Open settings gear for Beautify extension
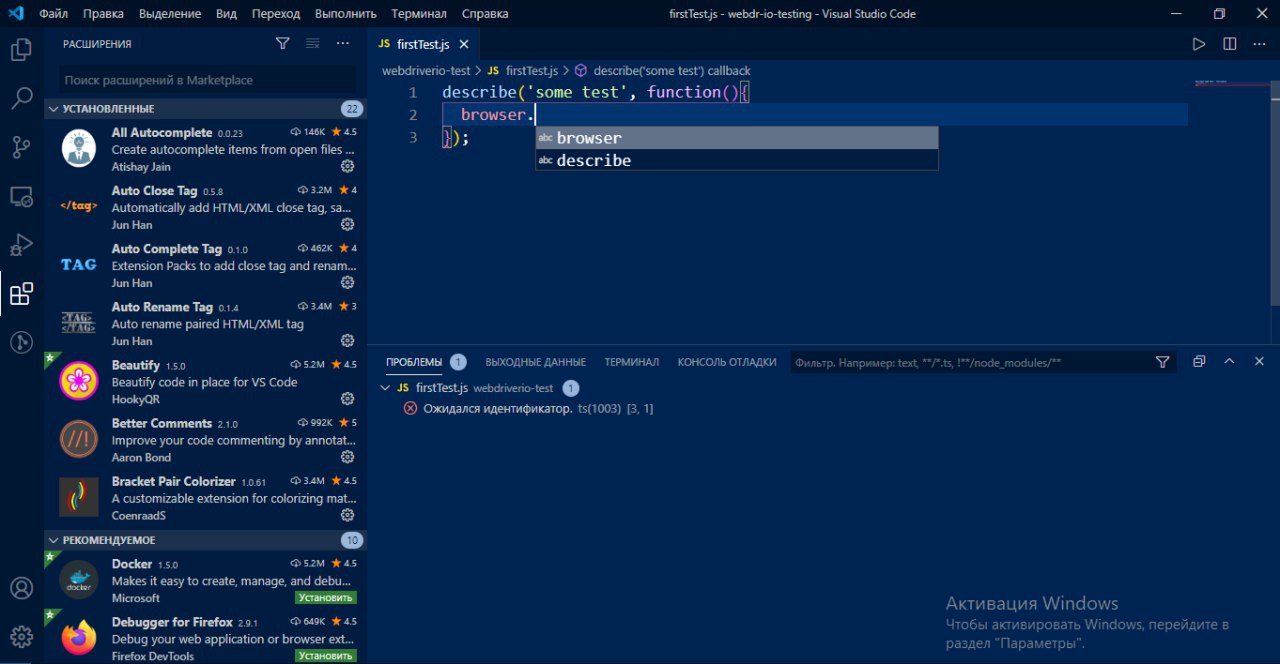Viewport: 1280px width, 664px height. point(347,398)
